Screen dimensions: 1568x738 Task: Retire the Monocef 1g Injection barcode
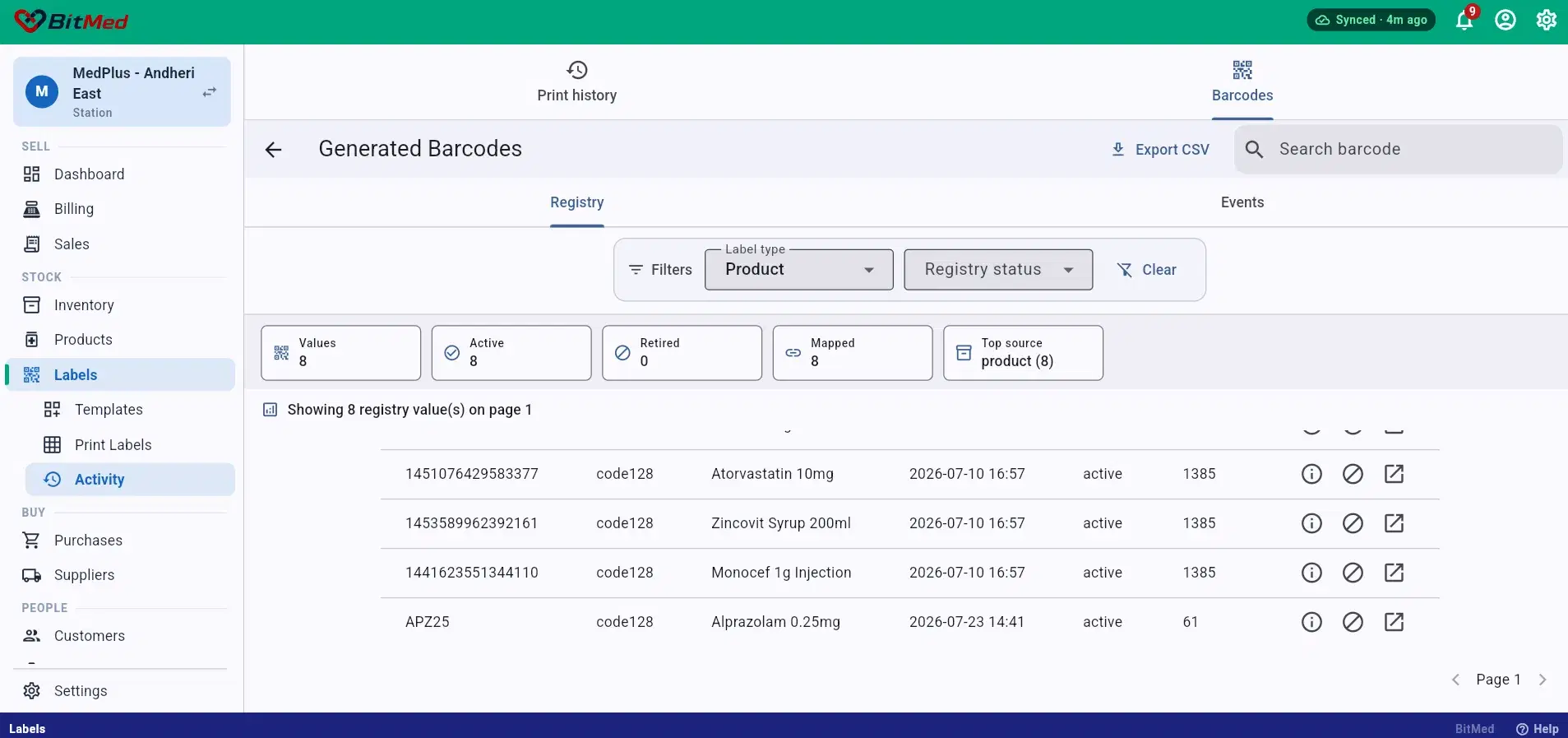(x=1353, y=573)
